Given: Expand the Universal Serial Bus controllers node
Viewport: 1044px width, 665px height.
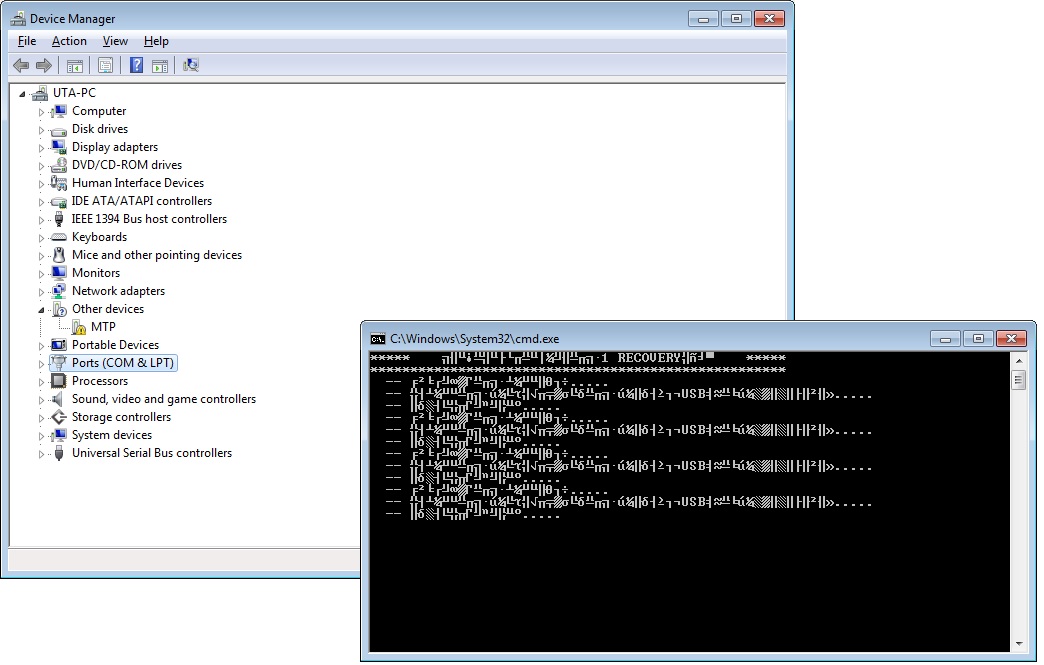Looking at the screenshot, I should click(42, 454).
